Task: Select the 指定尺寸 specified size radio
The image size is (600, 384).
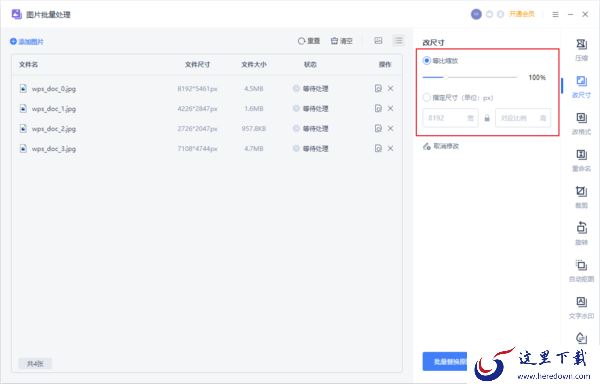Action: point(427,98)
